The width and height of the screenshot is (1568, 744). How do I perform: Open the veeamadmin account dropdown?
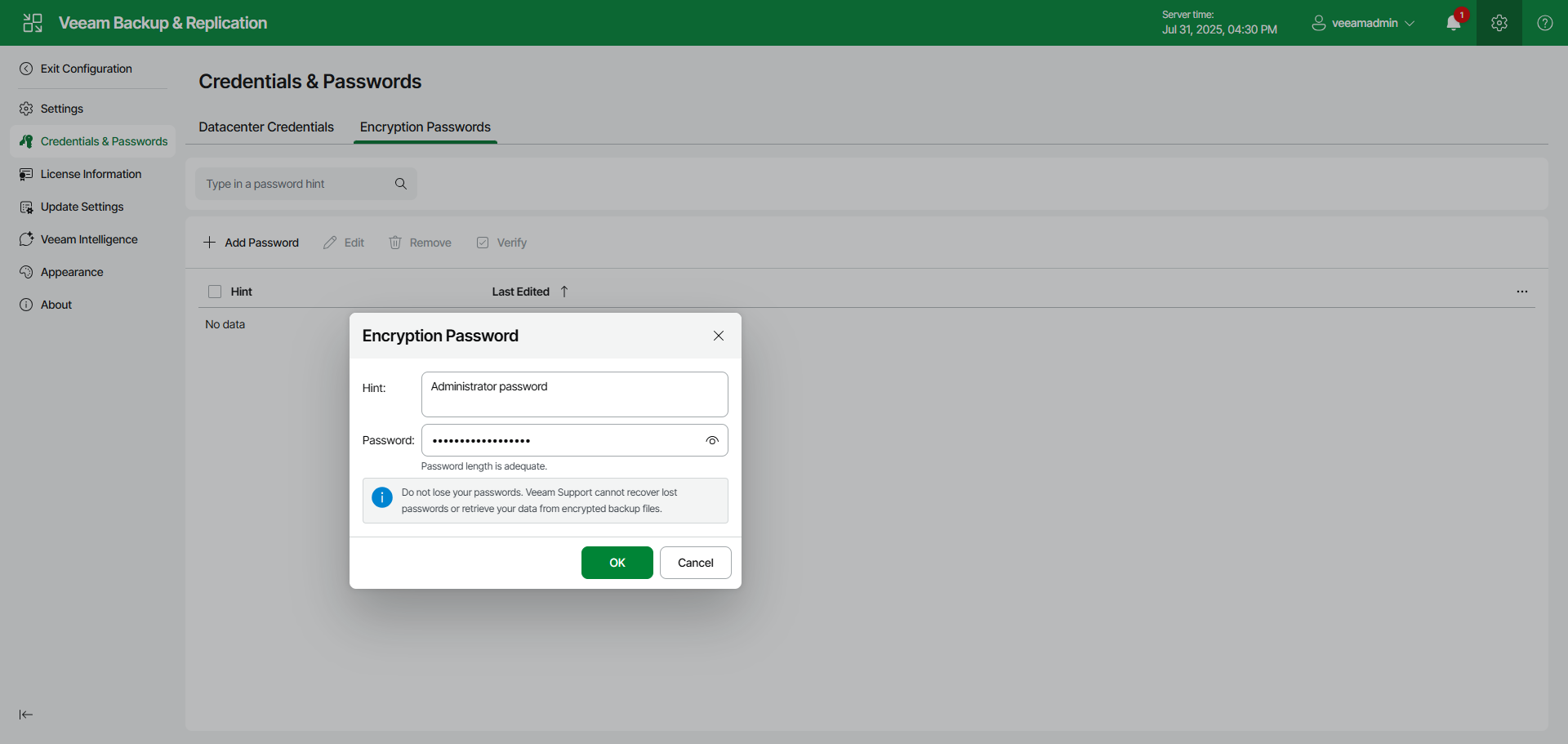[x=1362, y=23]
